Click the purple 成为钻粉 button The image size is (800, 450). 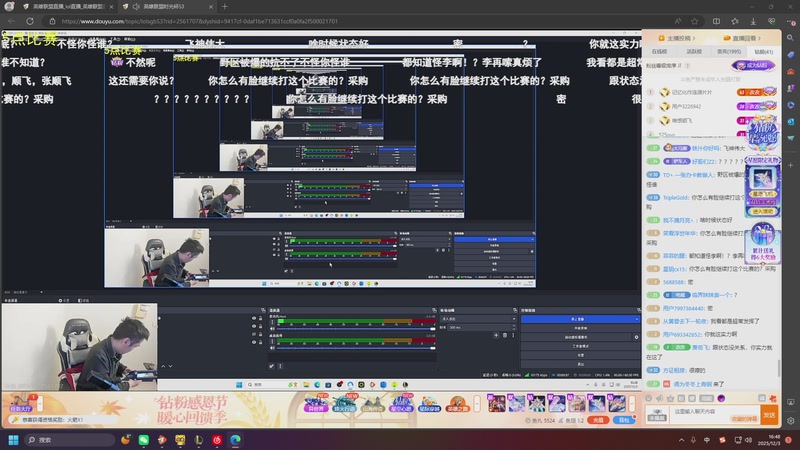point(753,65)
